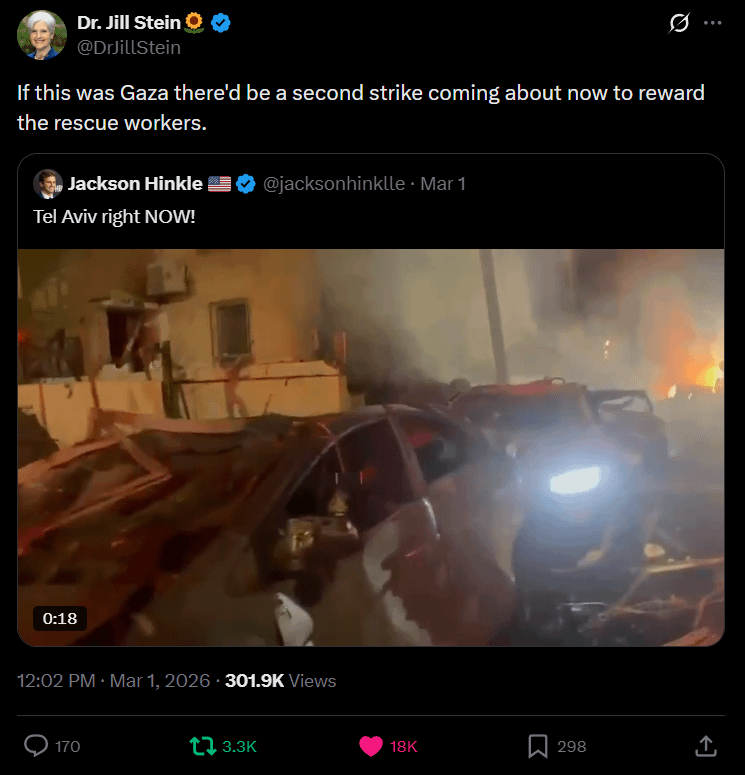745x775 pixels.
Task: Click the 301.9K Views count
Action: [x=281, y=681]
